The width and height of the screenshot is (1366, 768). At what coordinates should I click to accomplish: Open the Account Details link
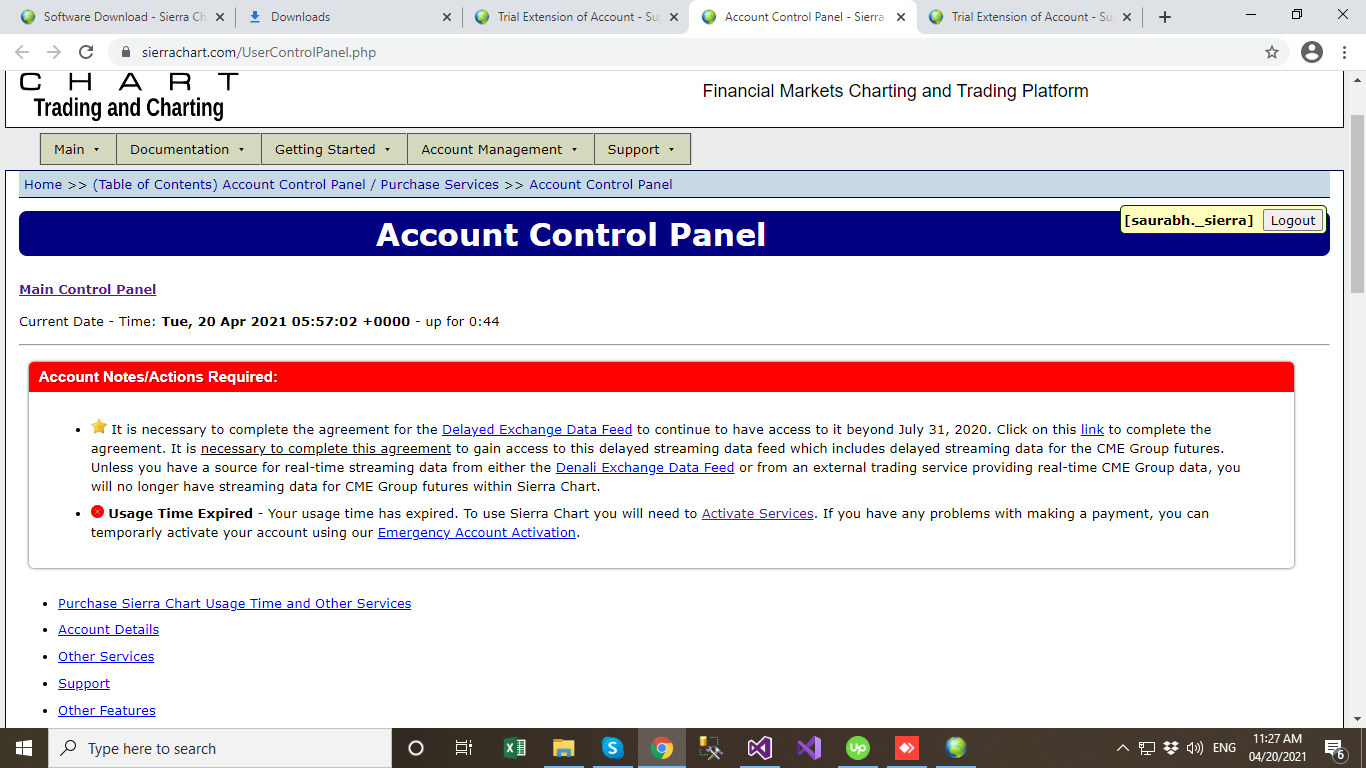[108, 629]
